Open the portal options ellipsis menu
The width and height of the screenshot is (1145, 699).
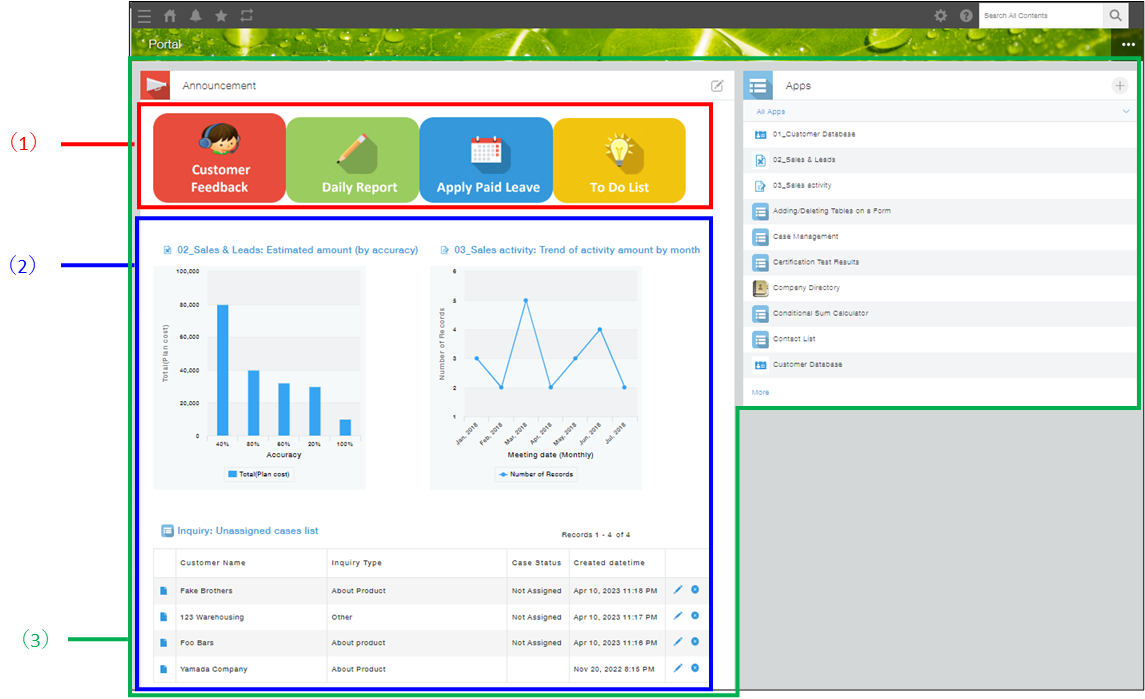click(x=1128, y=44)
